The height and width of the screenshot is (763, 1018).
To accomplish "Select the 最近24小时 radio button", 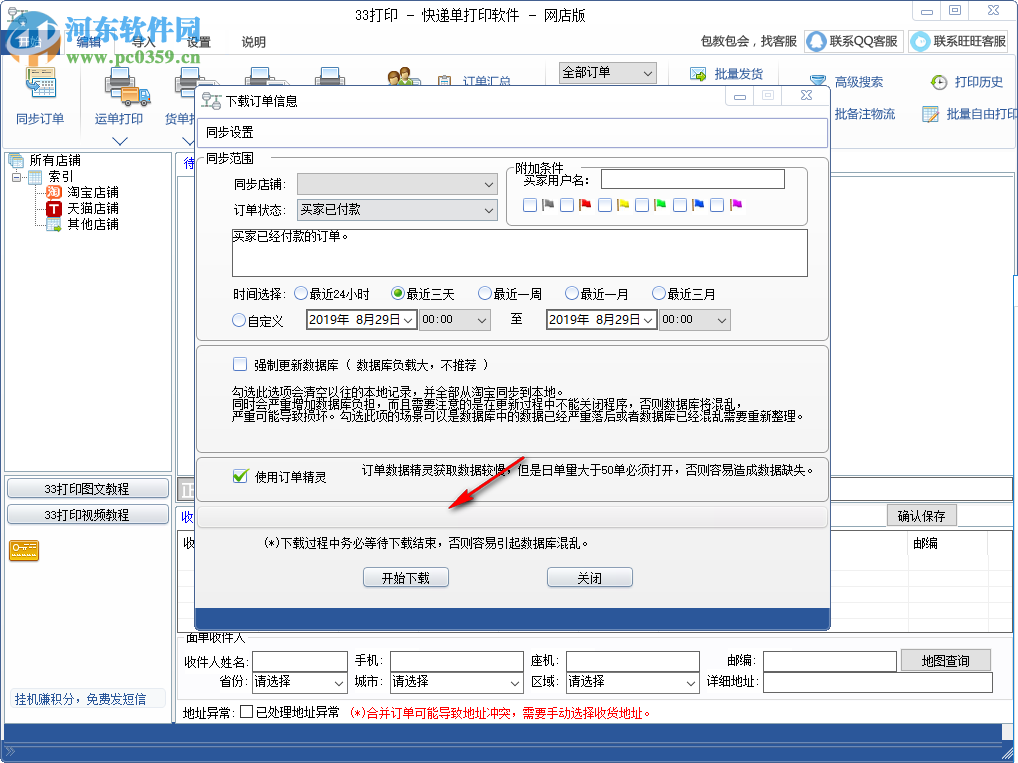I will coord(301,292).
